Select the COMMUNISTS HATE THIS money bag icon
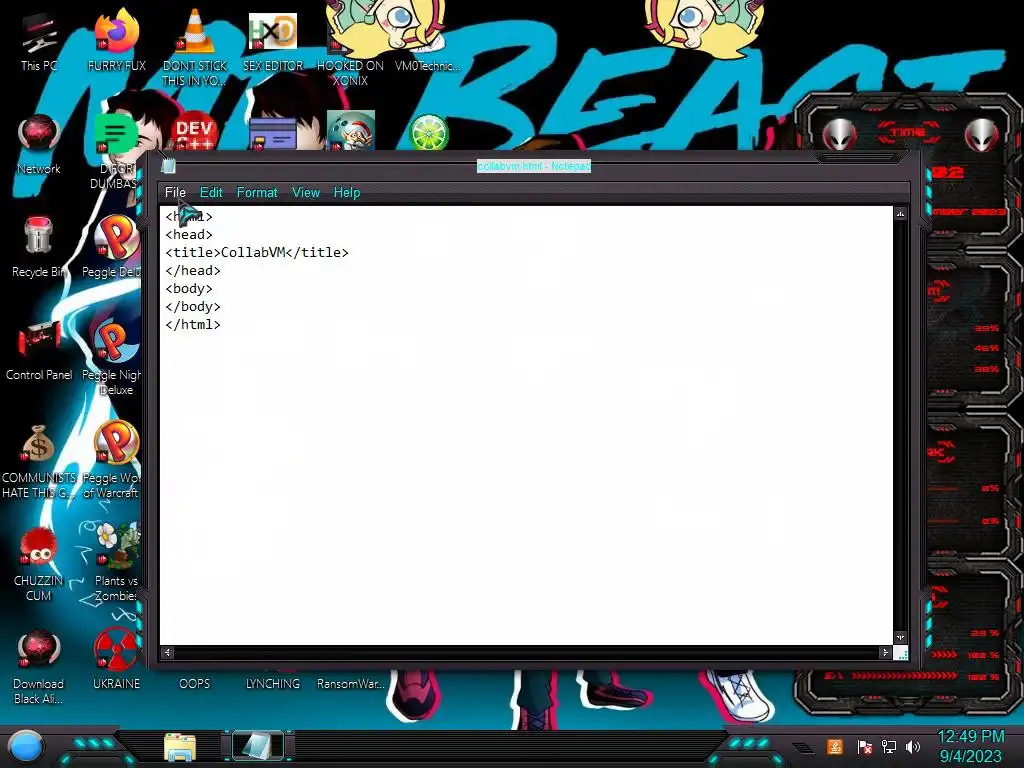The height and width of the screenshot is (768, 1024). tap(39, 461)
